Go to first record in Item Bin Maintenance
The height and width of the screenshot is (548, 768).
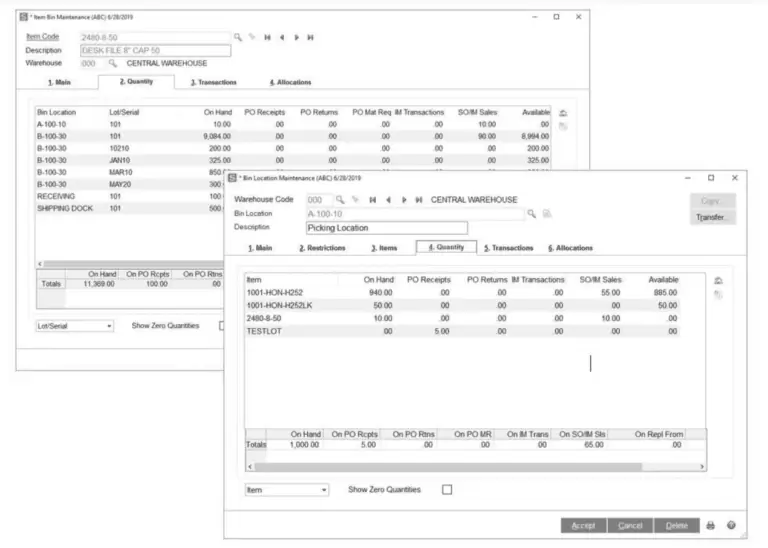click(x=266, y=36)
